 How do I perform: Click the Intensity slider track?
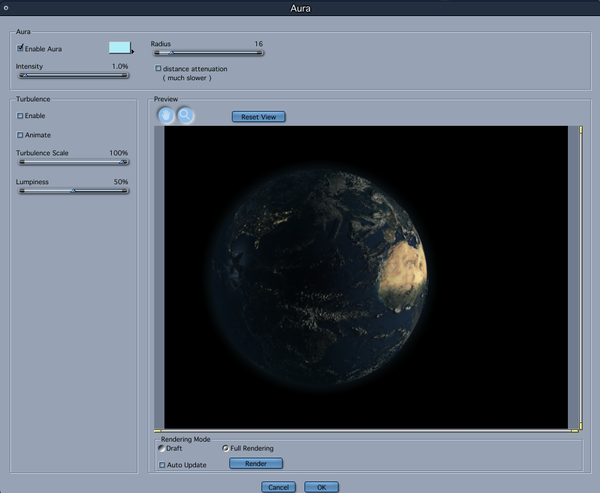[x=72, y=75]
